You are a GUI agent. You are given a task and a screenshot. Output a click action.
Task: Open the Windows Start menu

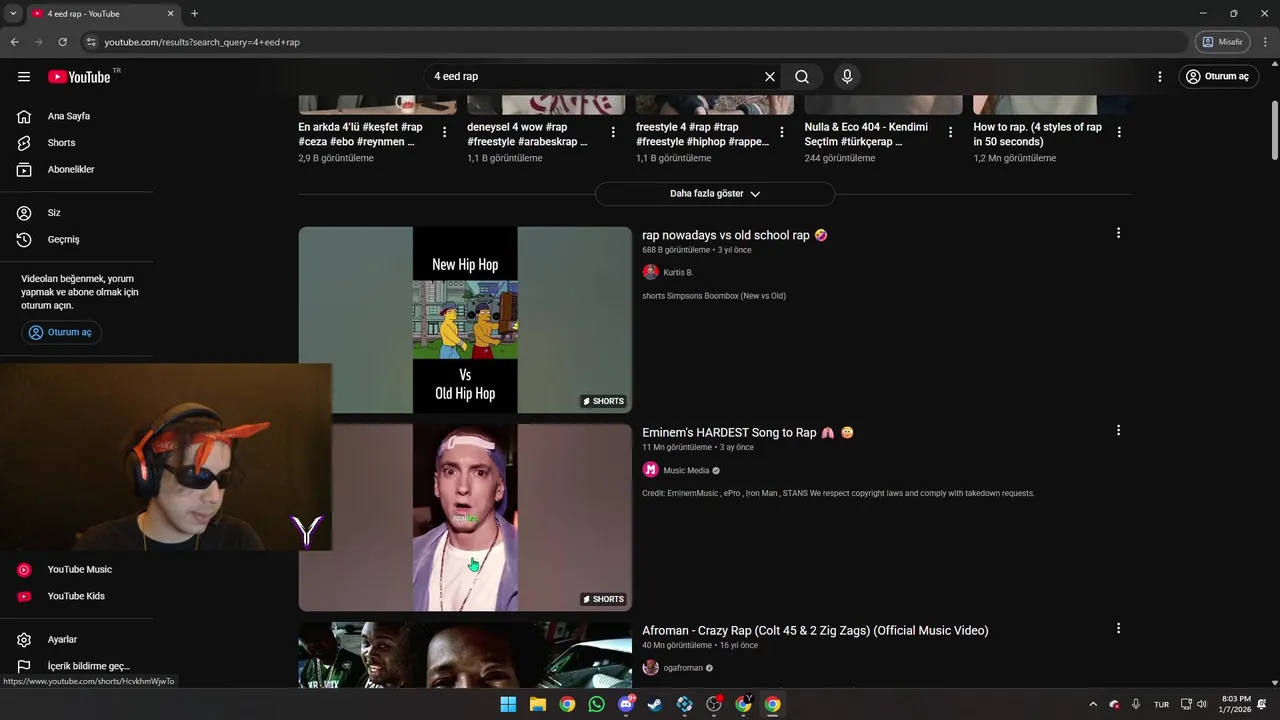(x=508, y=704)
